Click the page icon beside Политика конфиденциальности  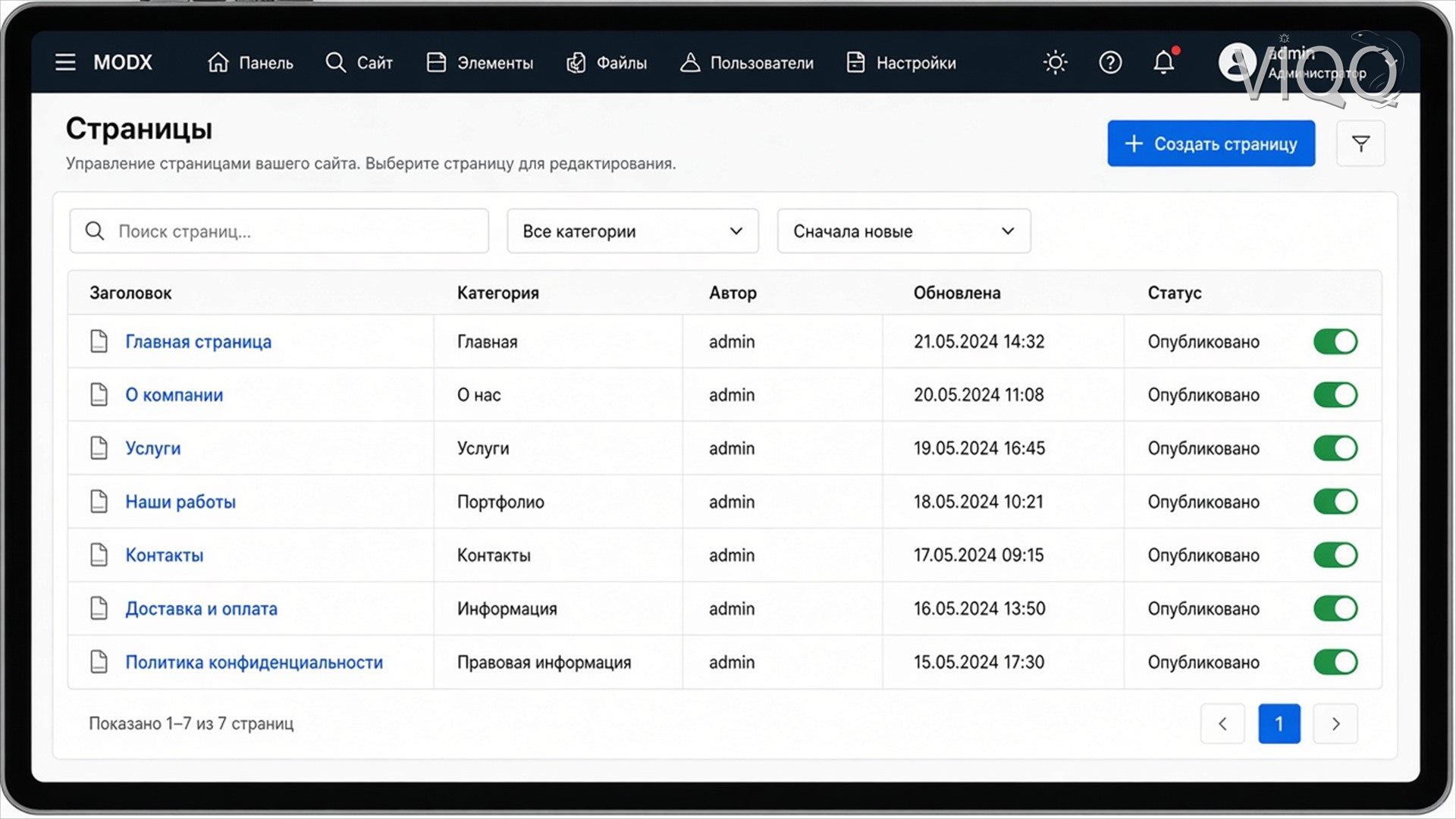coord(99,662)
